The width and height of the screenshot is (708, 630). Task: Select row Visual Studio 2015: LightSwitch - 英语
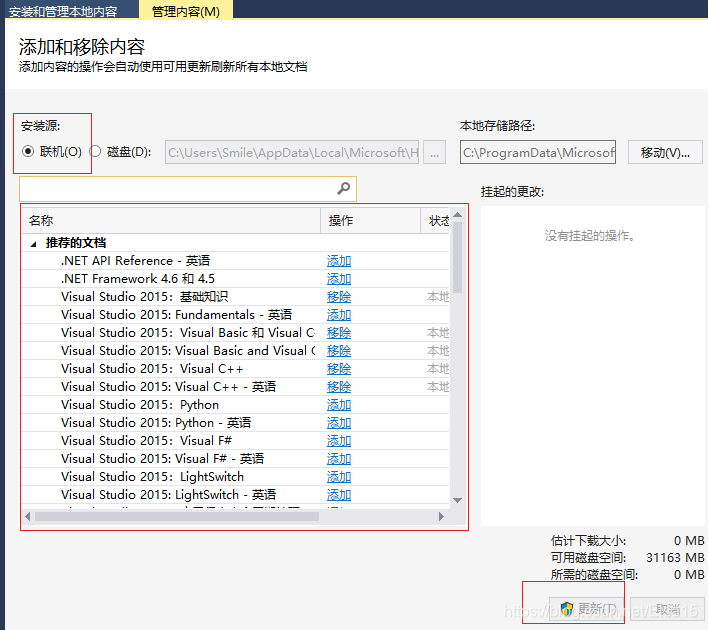235,495
